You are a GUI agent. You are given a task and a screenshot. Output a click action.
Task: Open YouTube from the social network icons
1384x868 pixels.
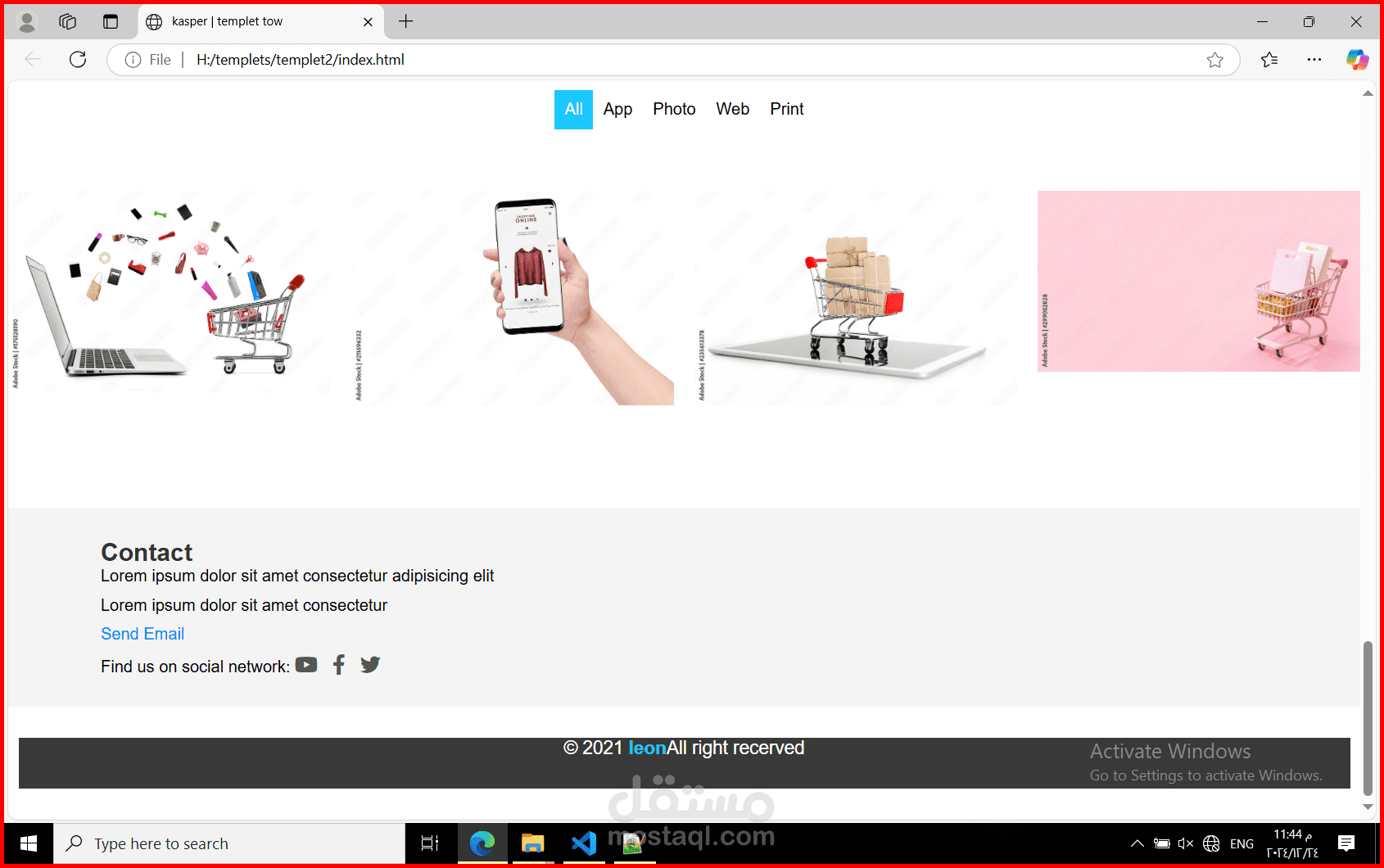click(x=305, y=665)
